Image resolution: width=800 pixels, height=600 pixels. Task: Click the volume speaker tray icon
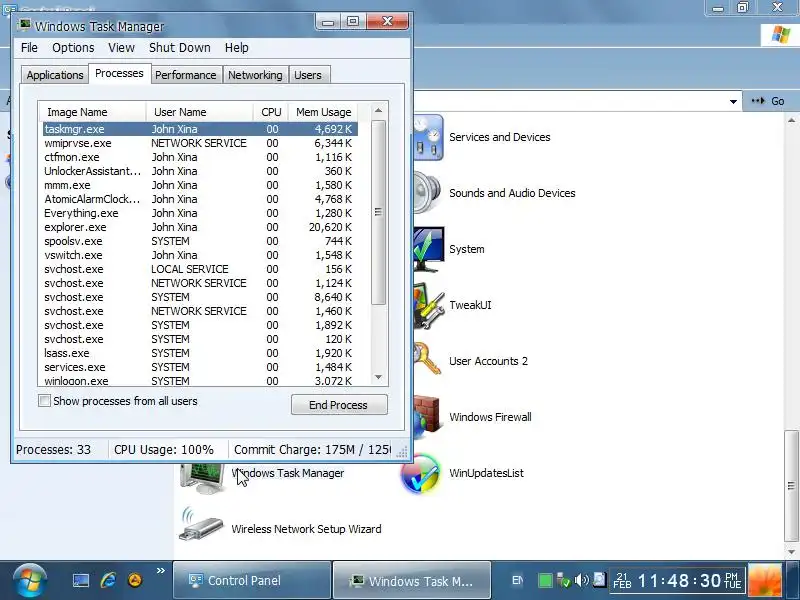click(x=581, y=580)
